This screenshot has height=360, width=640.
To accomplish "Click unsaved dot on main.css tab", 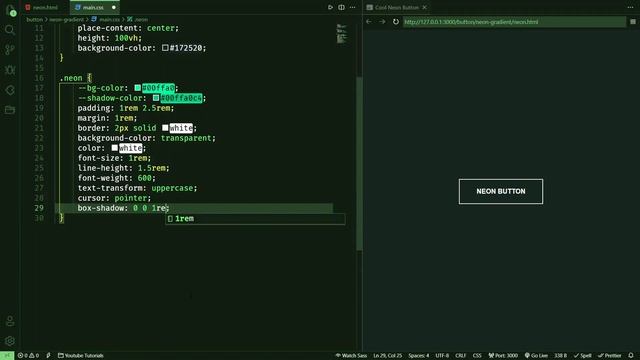I will point(114,7).
